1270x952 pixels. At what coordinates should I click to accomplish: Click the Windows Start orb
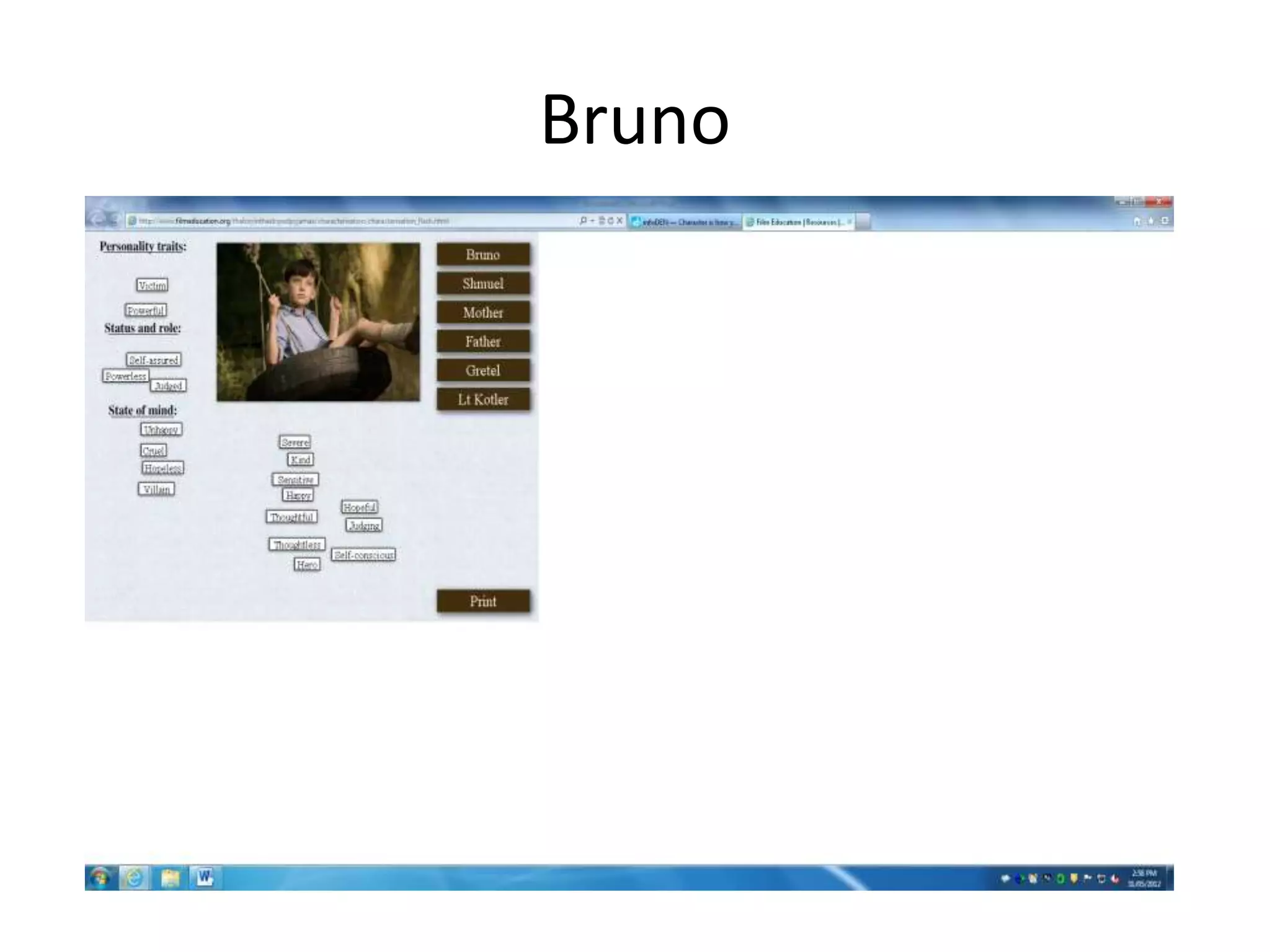coord(100,878)
